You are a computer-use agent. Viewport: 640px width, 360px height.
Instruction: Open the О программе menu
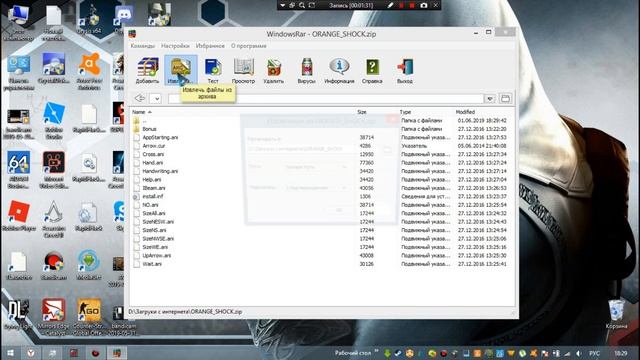[x=249, y=46]
